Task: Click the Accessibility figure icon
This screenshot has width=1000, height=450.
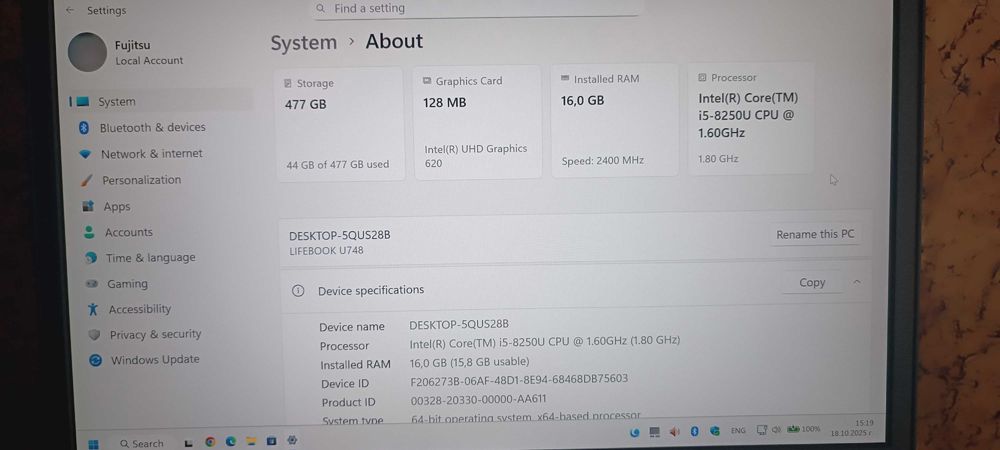Action: (94, 309)
